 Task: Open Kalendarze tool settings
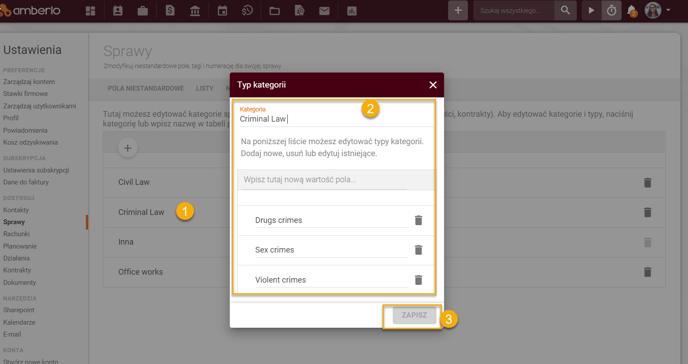(19, 322)
